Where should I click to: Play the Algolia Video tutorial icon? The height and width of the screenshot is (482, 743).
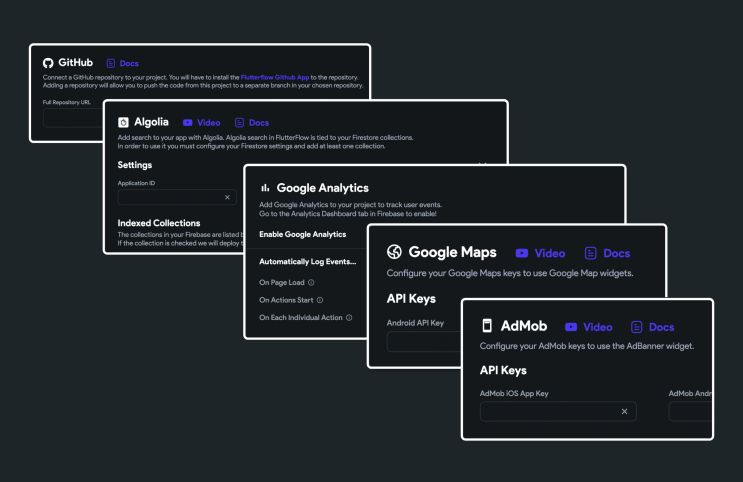pyautogui.click(x=188, y=123)
